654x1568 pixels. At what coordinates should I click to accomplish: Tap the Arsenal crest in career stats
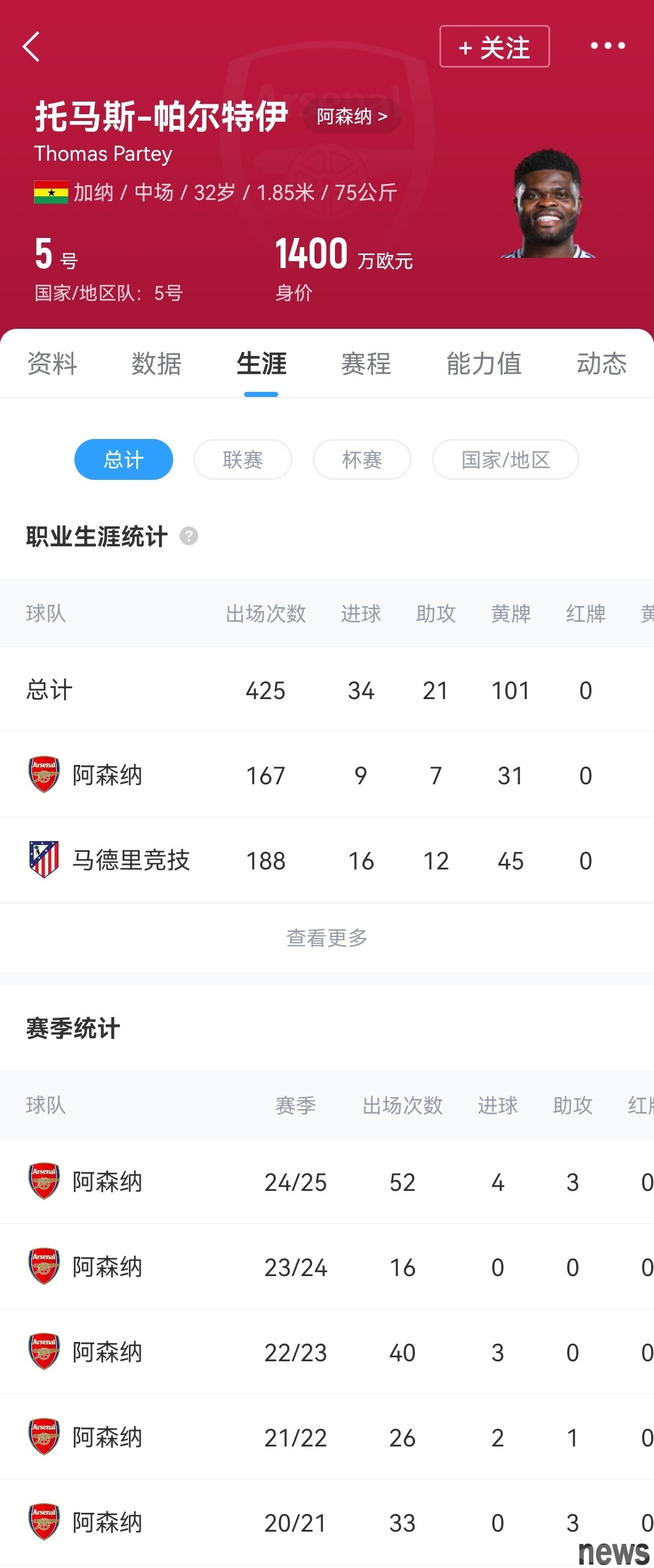coord(44,775)
